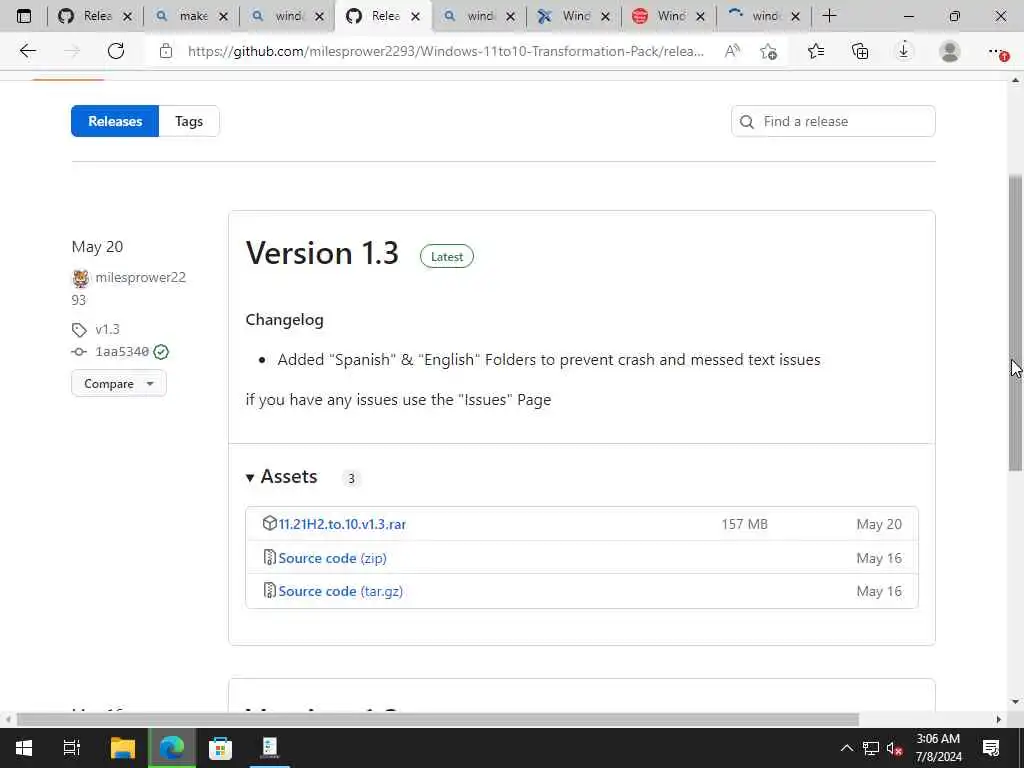Download Source code (zip)
1024x768 pixels.
[332, 558]
